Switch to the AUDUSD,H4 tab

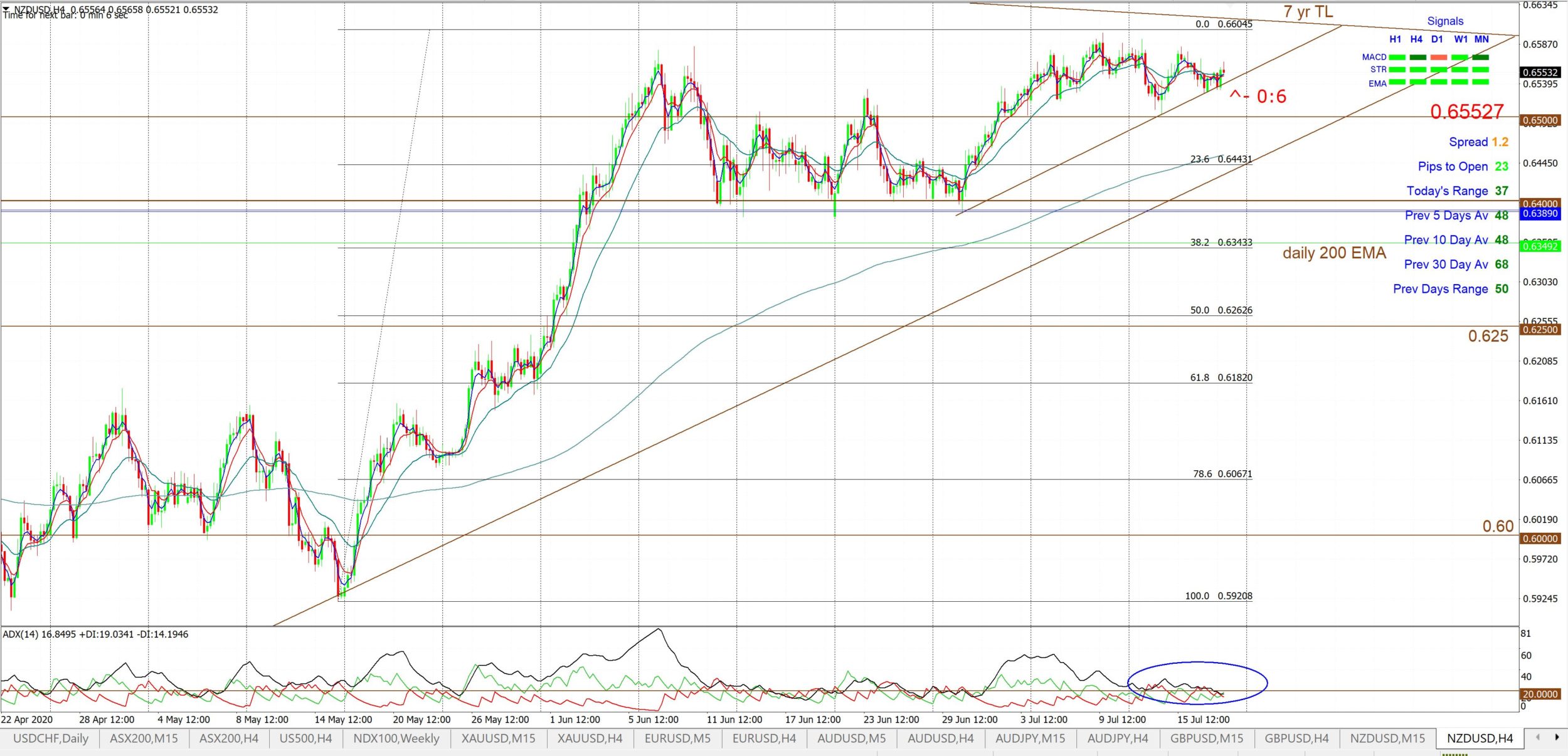[941, 738]
